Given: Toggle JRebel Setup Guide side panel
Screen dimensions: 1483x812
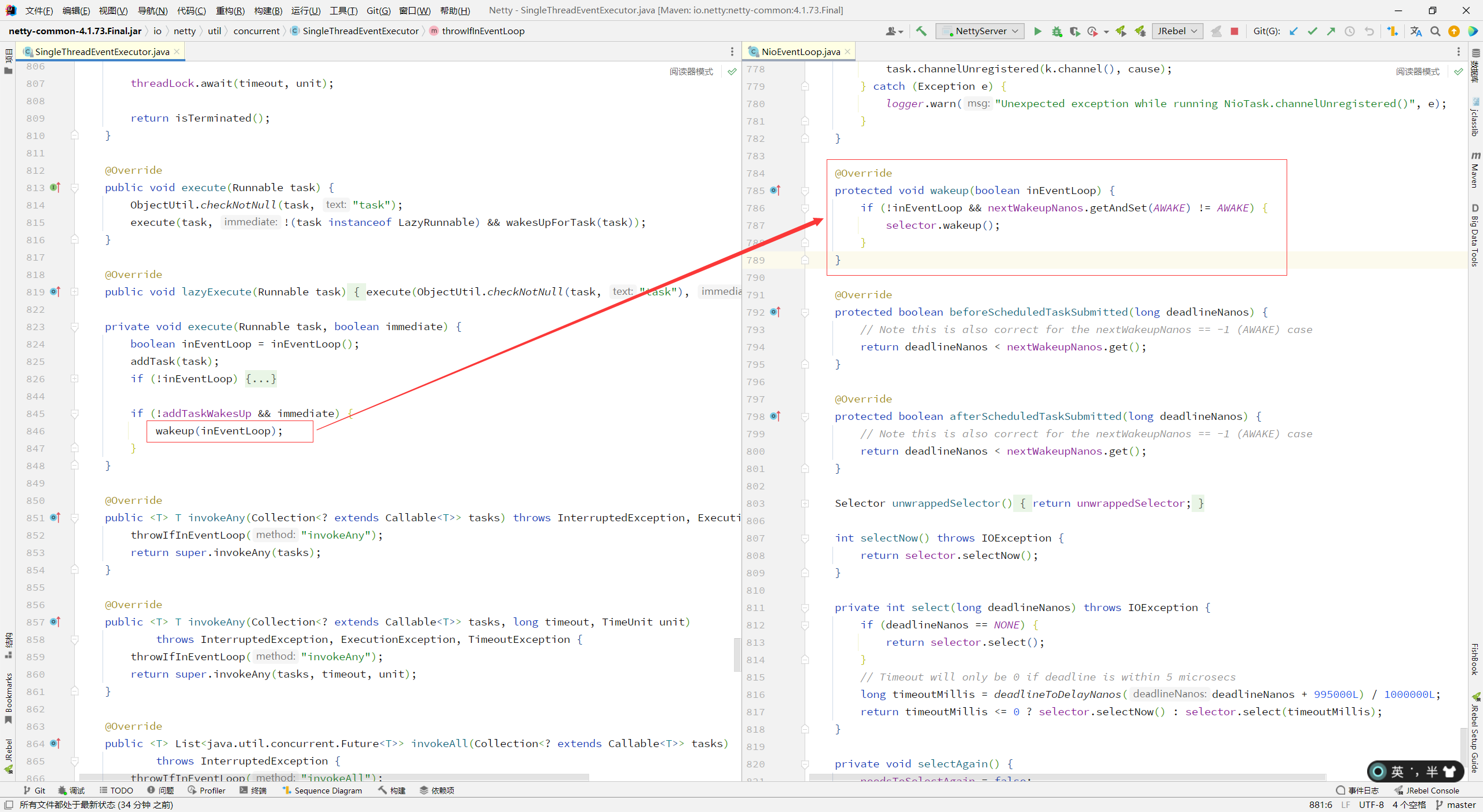Looking at the screenshot, I should [x=1475, y=732].
